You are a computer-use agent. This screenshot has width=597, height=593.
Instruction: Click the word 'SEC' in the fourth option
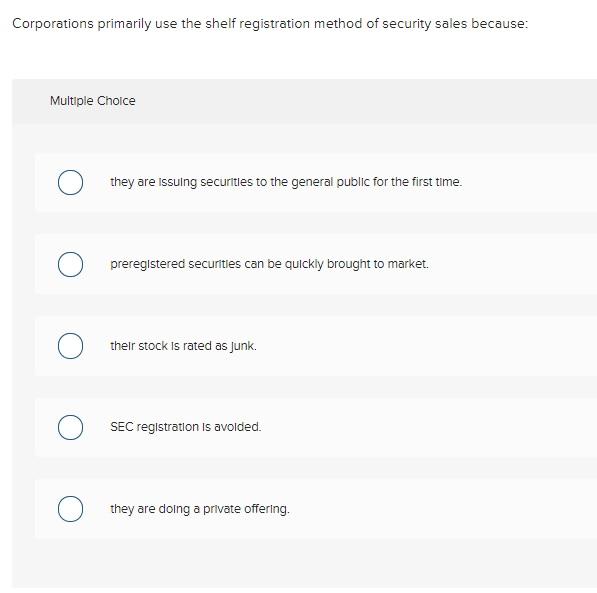coord(121,427)
